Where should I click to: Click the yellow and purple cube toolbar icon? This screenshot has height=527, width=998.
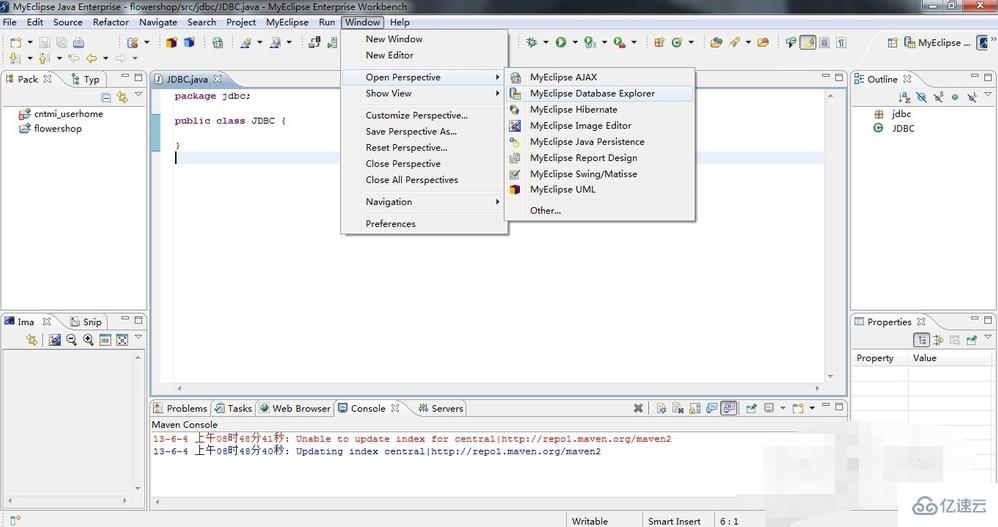pyautogui.click(x=171, y=43)
